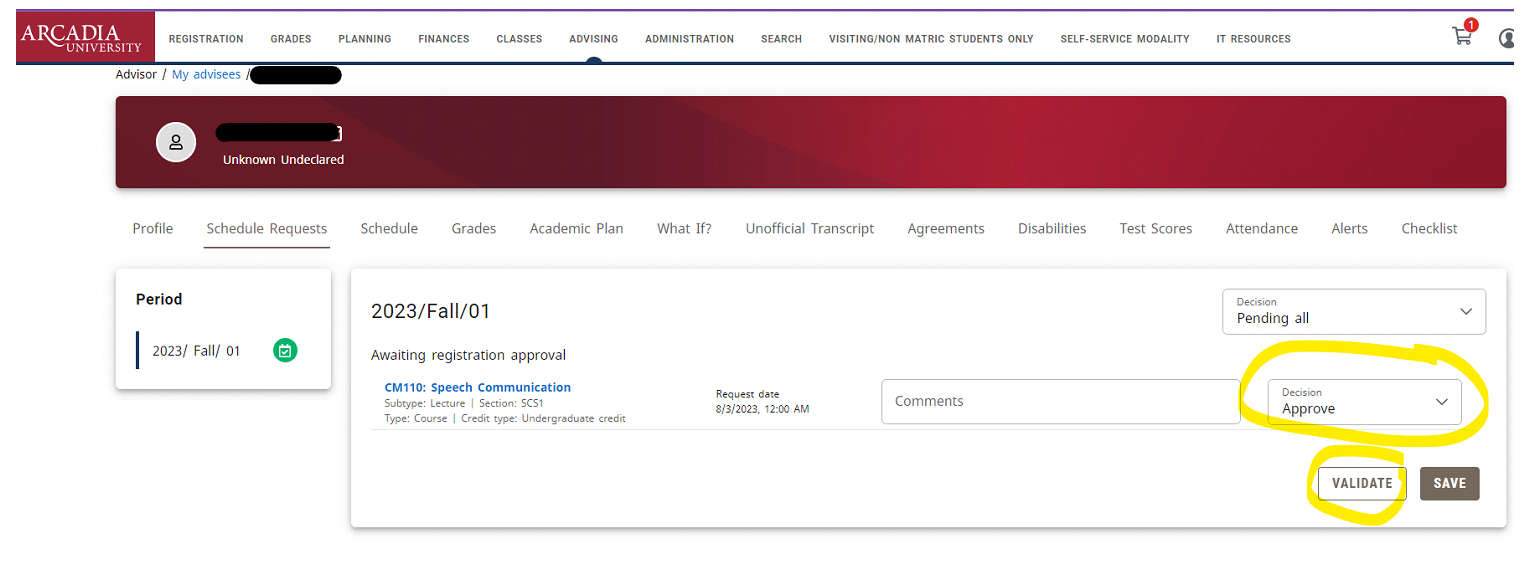Switch to the Academic Plan tab

[x=576, y=229]
